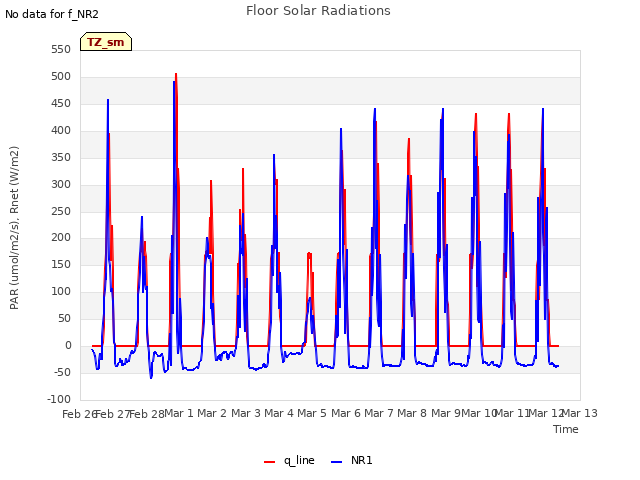Click the Mar 3 x-axis date label
Screen dimensions: 640x480
point(246,413)
